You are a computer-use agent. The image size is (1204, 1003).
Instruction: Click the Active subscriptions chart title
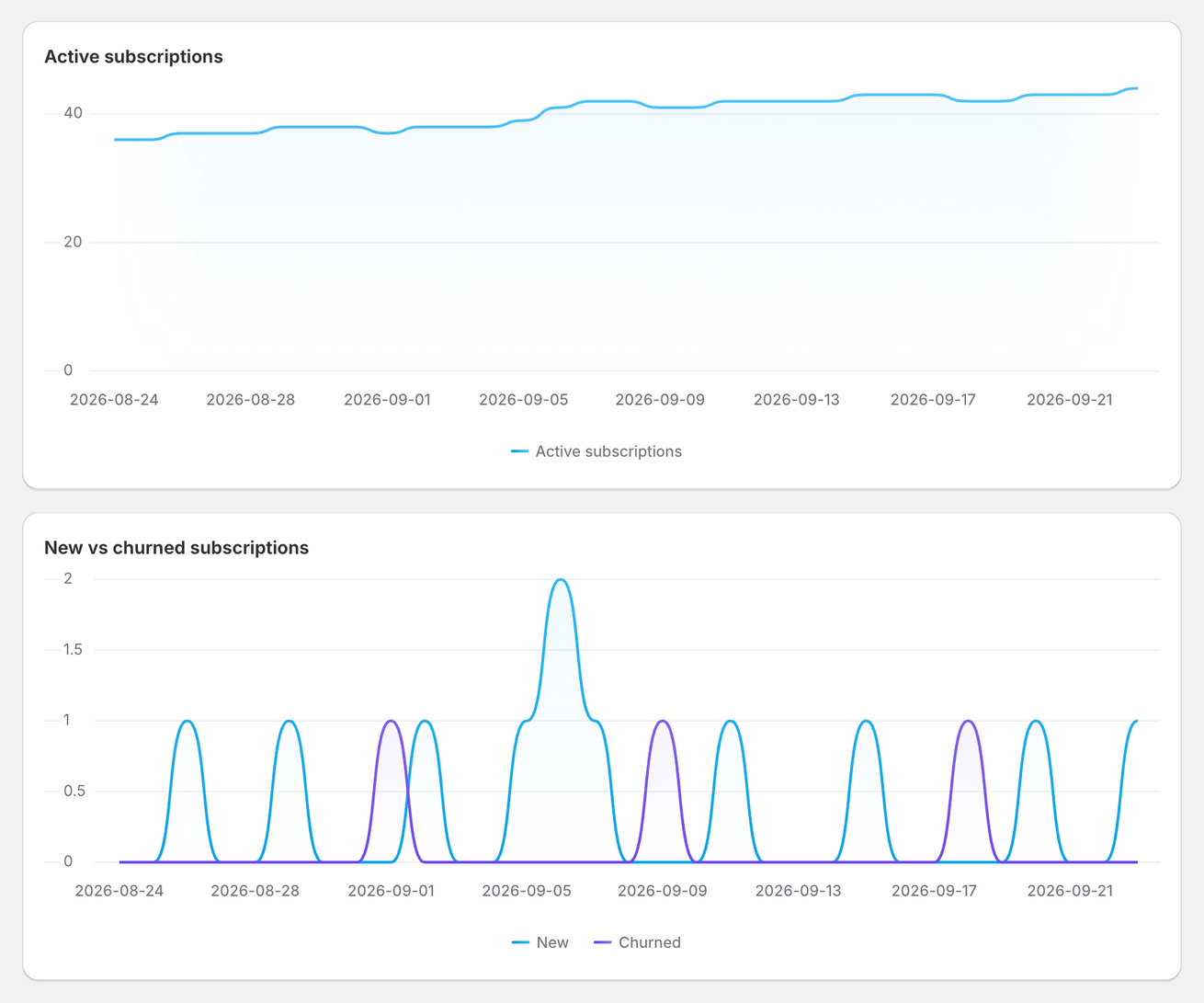coord(133,56)
